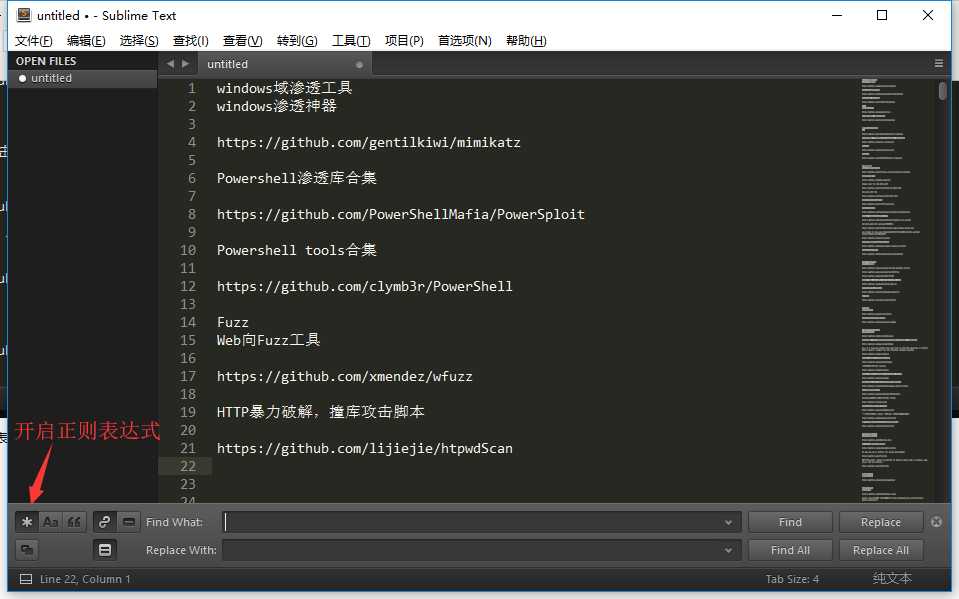The height and width of the screenshot is (599, 959).
Task: Open the 文件(F) menu
Action: pyautogui.click(x=34, y=40)
